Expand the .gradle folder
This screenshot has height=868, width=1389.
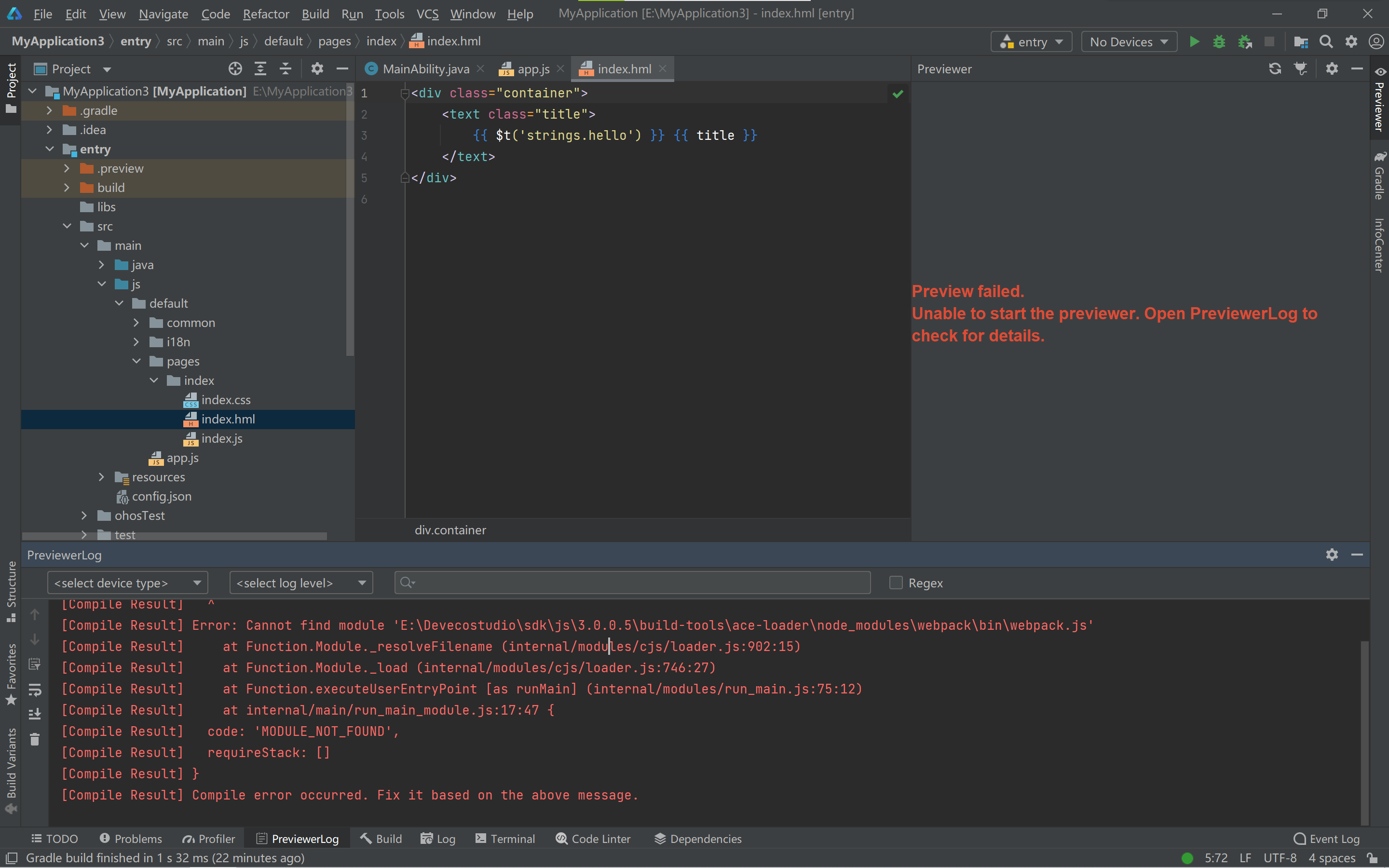point(49,110)
